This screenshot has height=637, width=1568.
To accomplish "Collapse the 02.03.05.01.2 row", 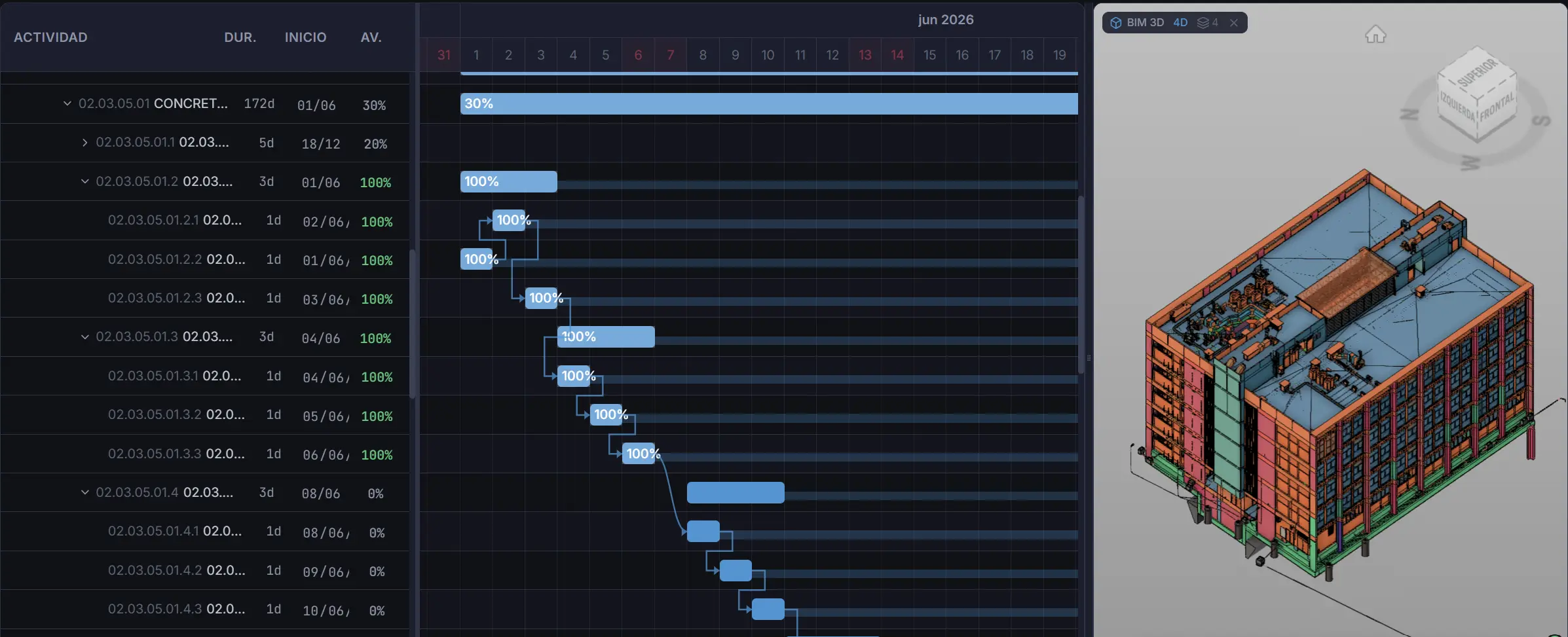I will (x=84, y=181).
